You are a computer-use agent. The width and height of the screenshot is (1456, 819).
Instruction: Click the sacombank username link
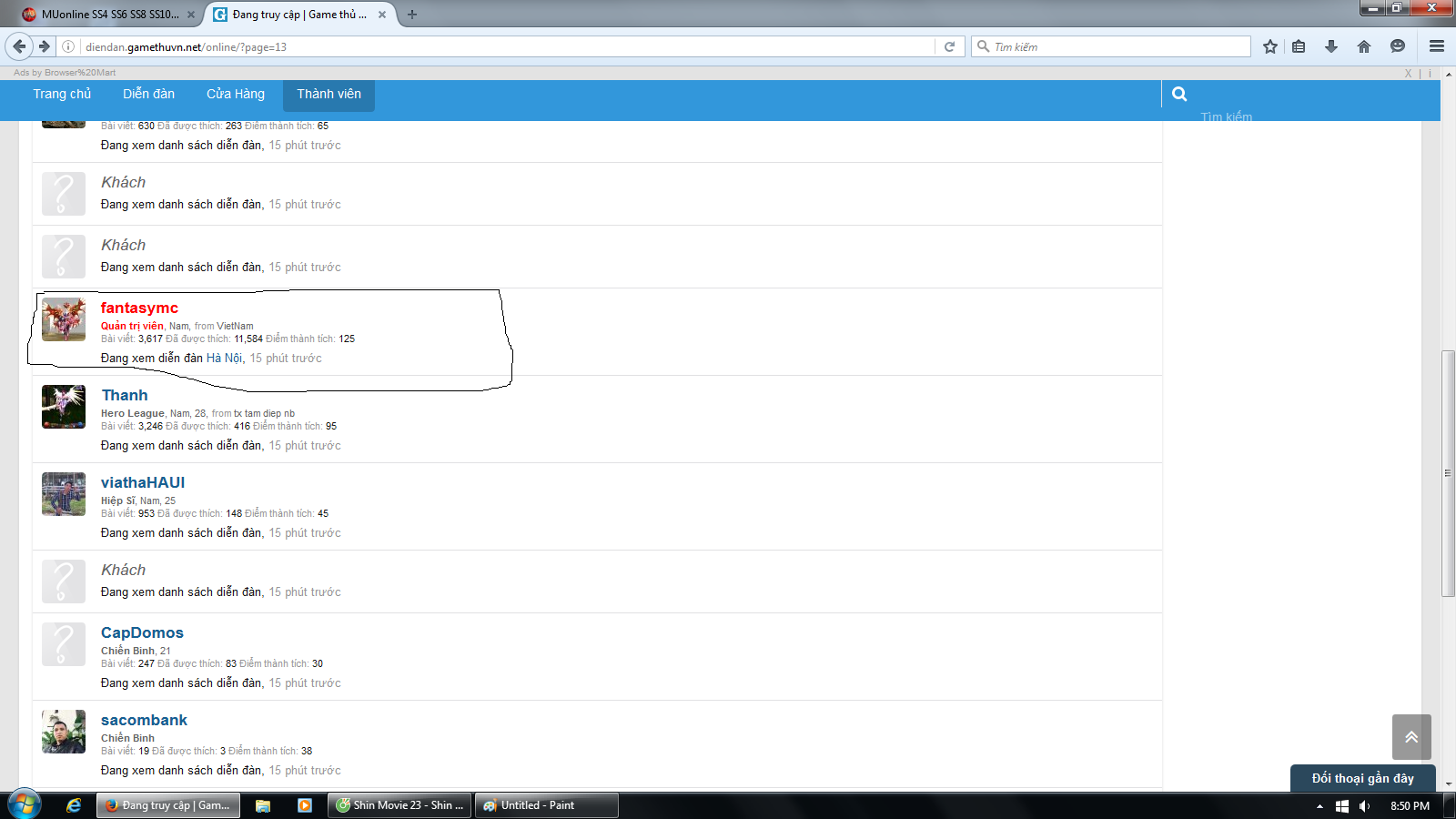point(144,720)
